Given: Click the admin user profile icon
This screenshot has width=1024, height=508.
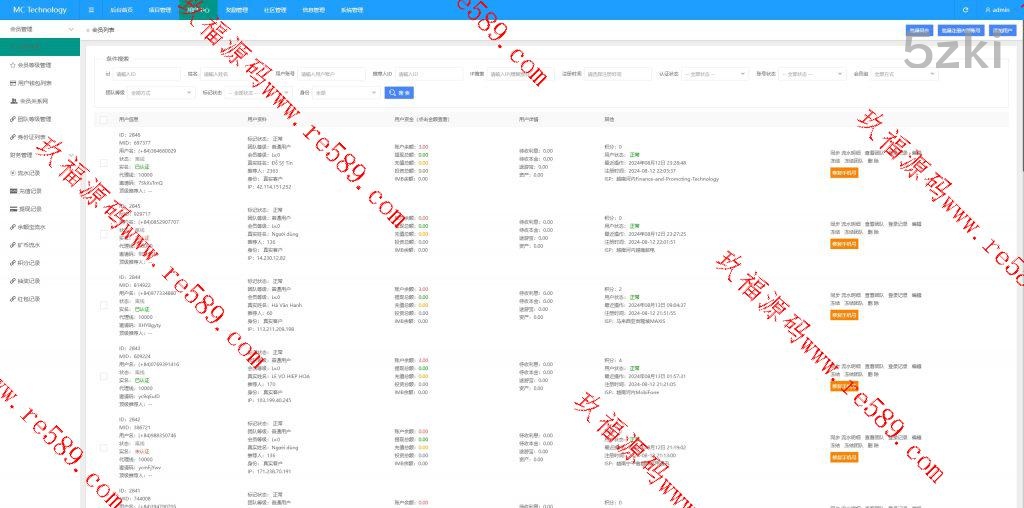Looking at the screenshot, I should tap(988, 10).
